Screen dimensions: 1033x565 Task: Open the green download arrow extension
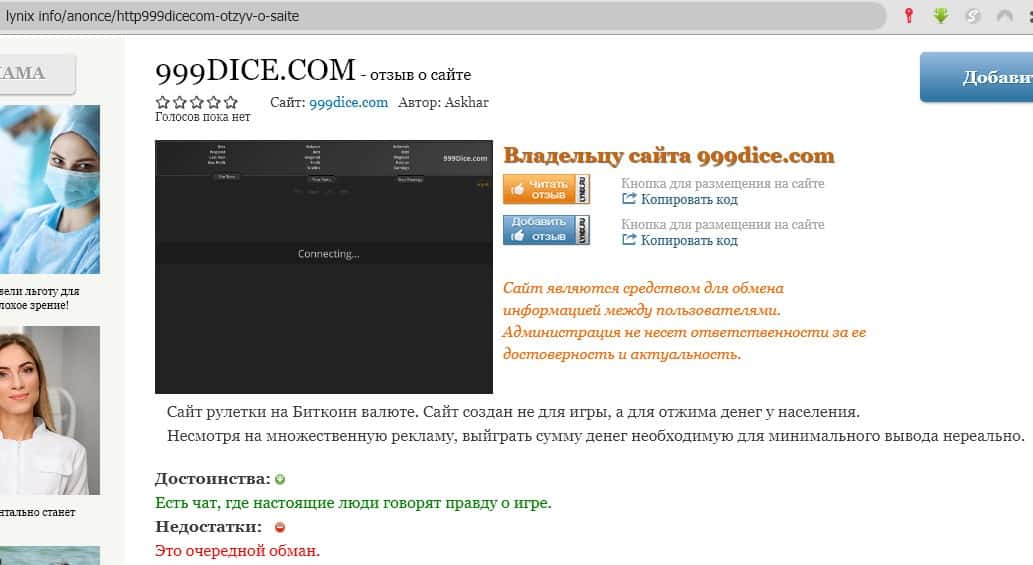pos(941,16)
